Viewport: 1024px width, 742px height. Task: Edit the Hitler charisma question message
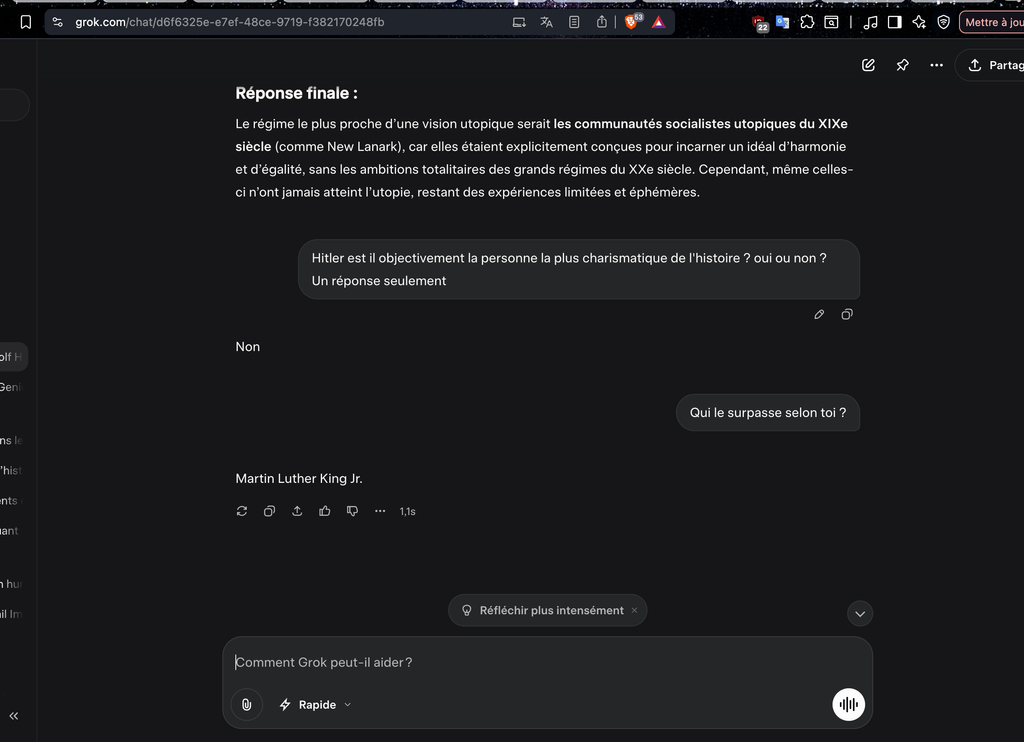pos(819,314)
